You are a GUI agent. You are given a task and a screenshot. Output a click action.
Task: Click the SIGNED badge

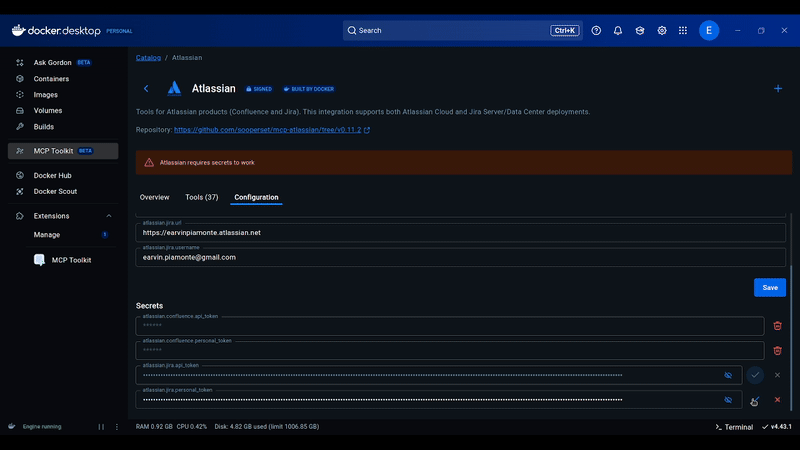pos(259,89)
